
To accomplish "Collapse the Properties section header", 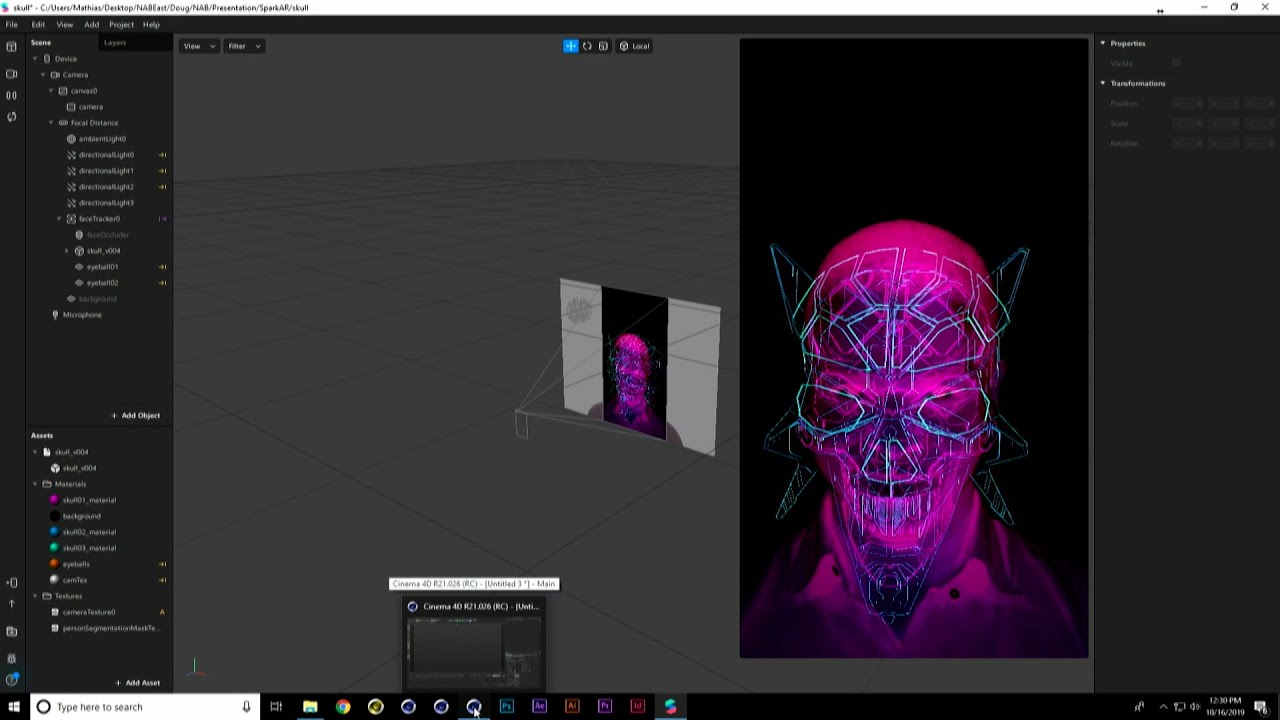I will click(1103, 43).
